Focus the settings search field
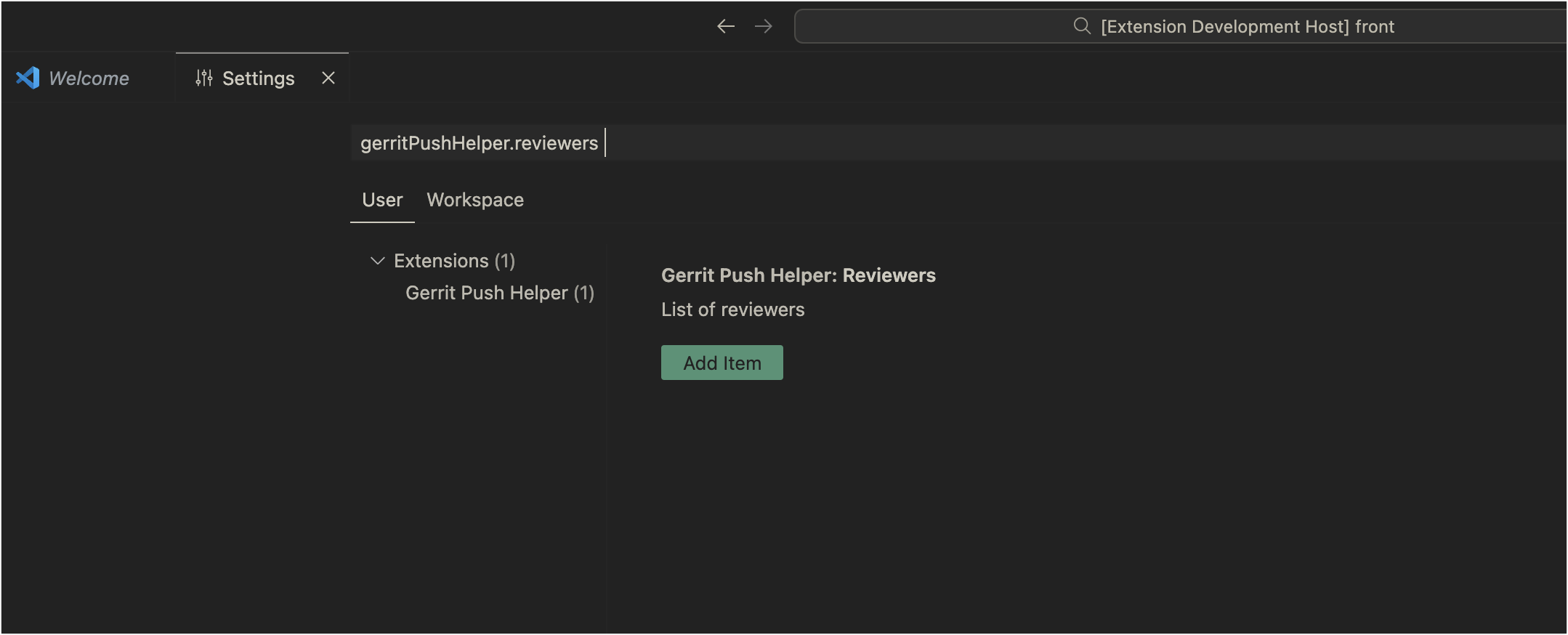1568x635 pixels. click(x=958, y=142)
